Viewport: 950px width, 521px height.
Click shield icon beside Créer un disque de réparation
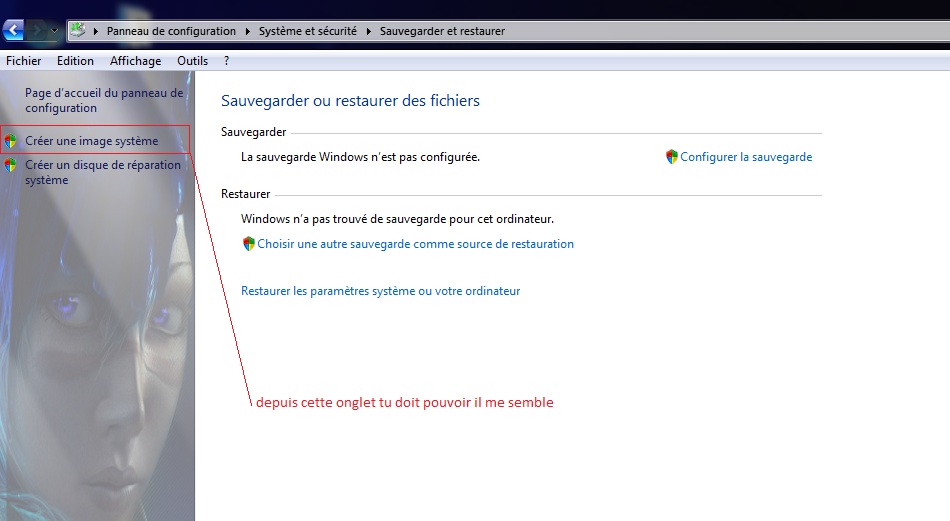(11, 165)
